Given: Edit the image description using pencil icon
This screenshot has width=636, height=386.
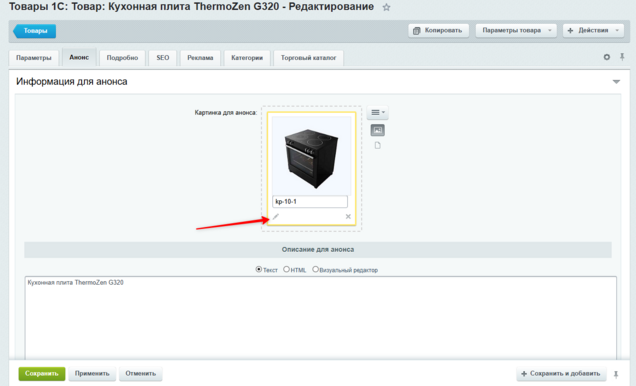Looking at the screenshot, I should (276, 217).
